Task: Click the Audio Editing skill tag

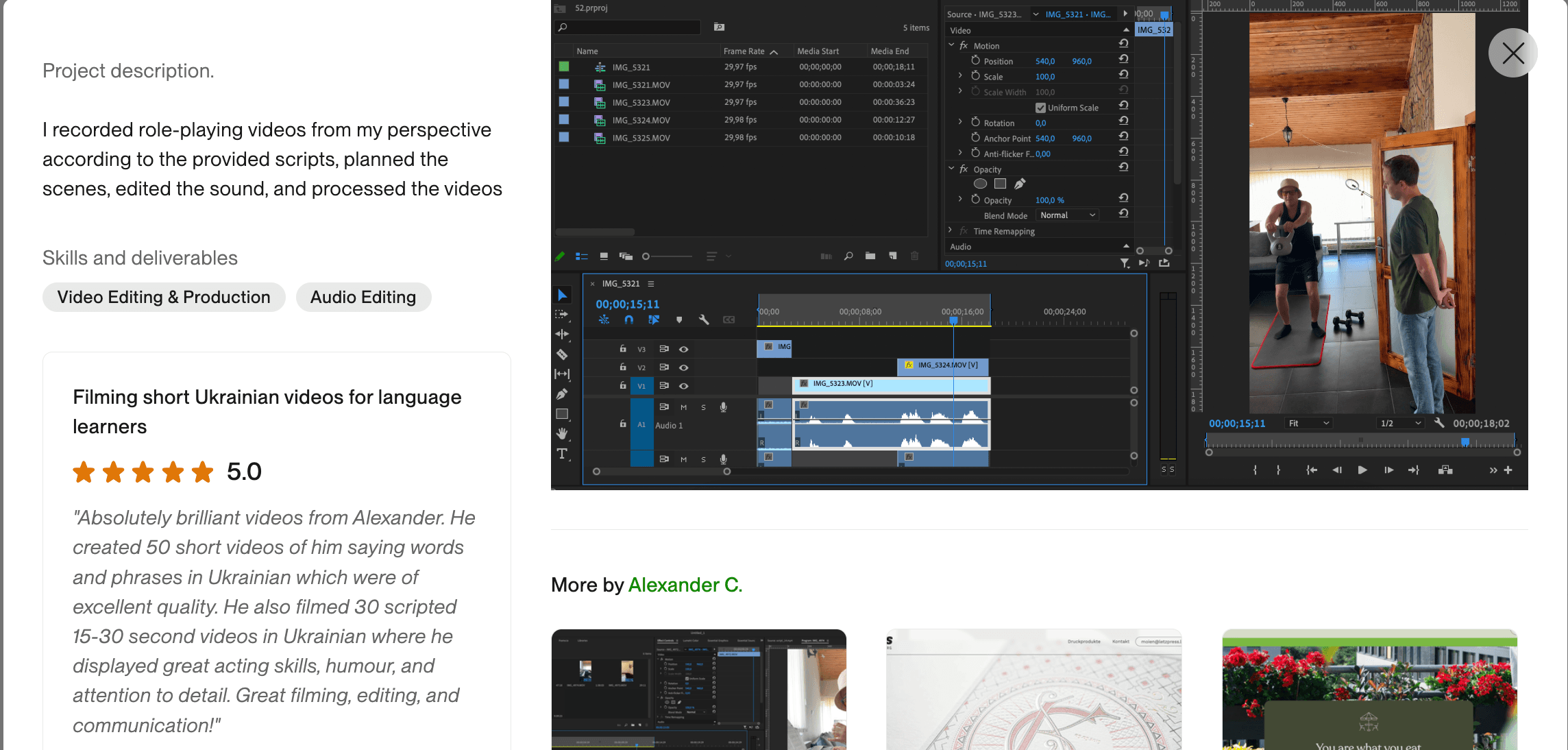Action: point(363,297)
